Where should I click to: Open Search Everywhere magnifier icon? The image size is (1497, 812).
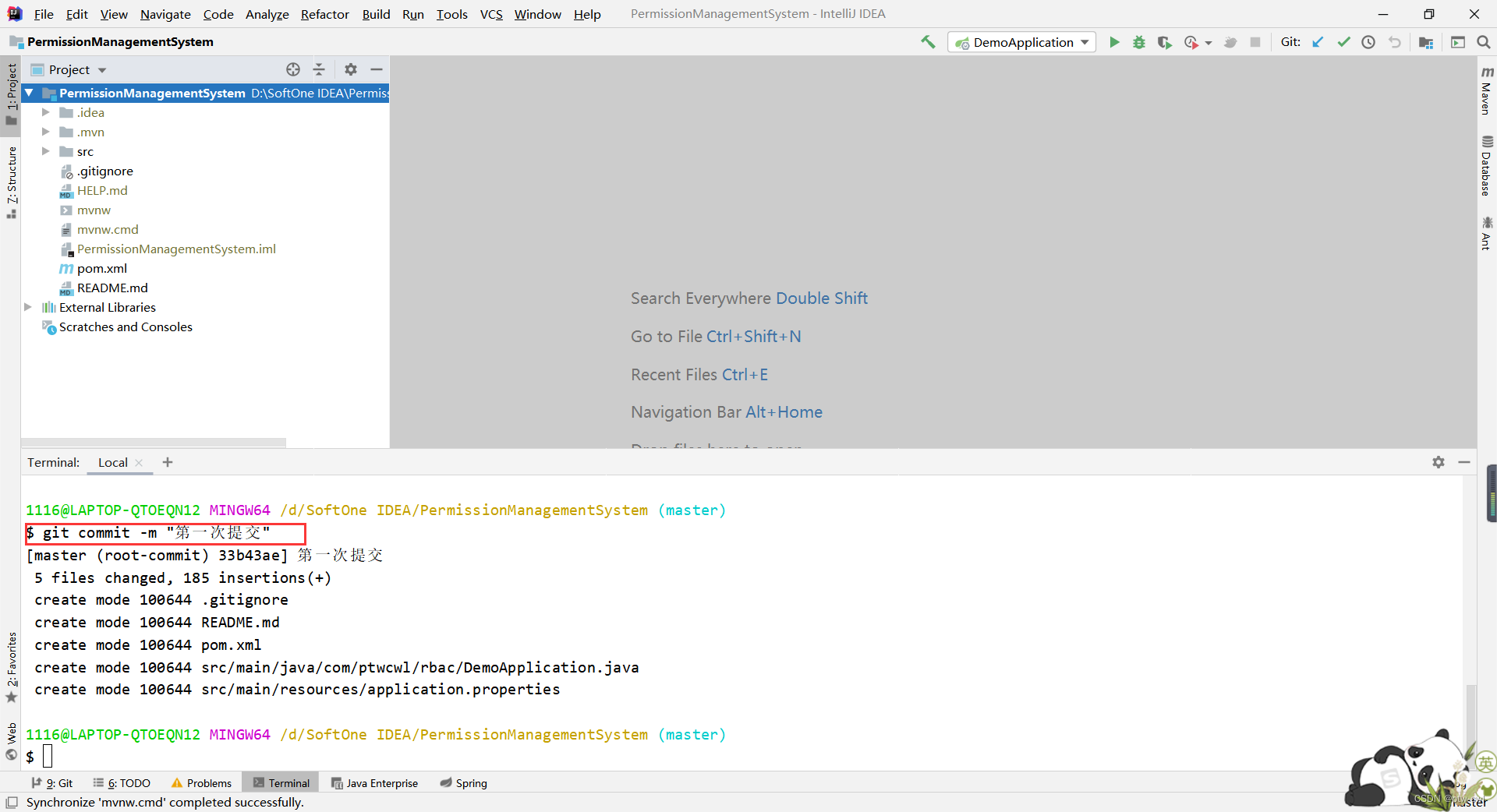(1483, 42)
